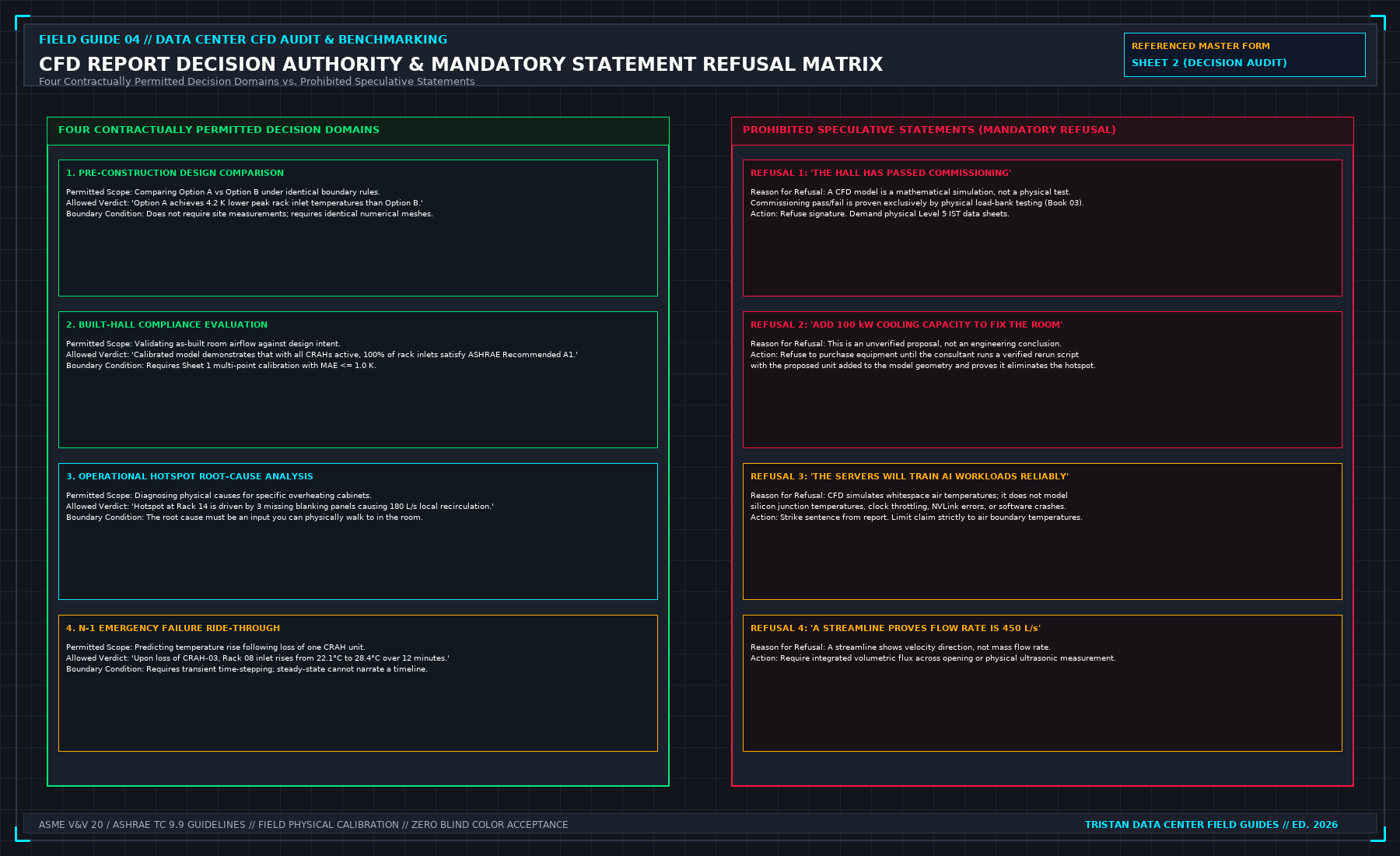Click heading '1. PRE-CONSTRUCTION DESIGN COMPARISON'
This screenshot has height=856, width=1400.
[x=175, y=173]
